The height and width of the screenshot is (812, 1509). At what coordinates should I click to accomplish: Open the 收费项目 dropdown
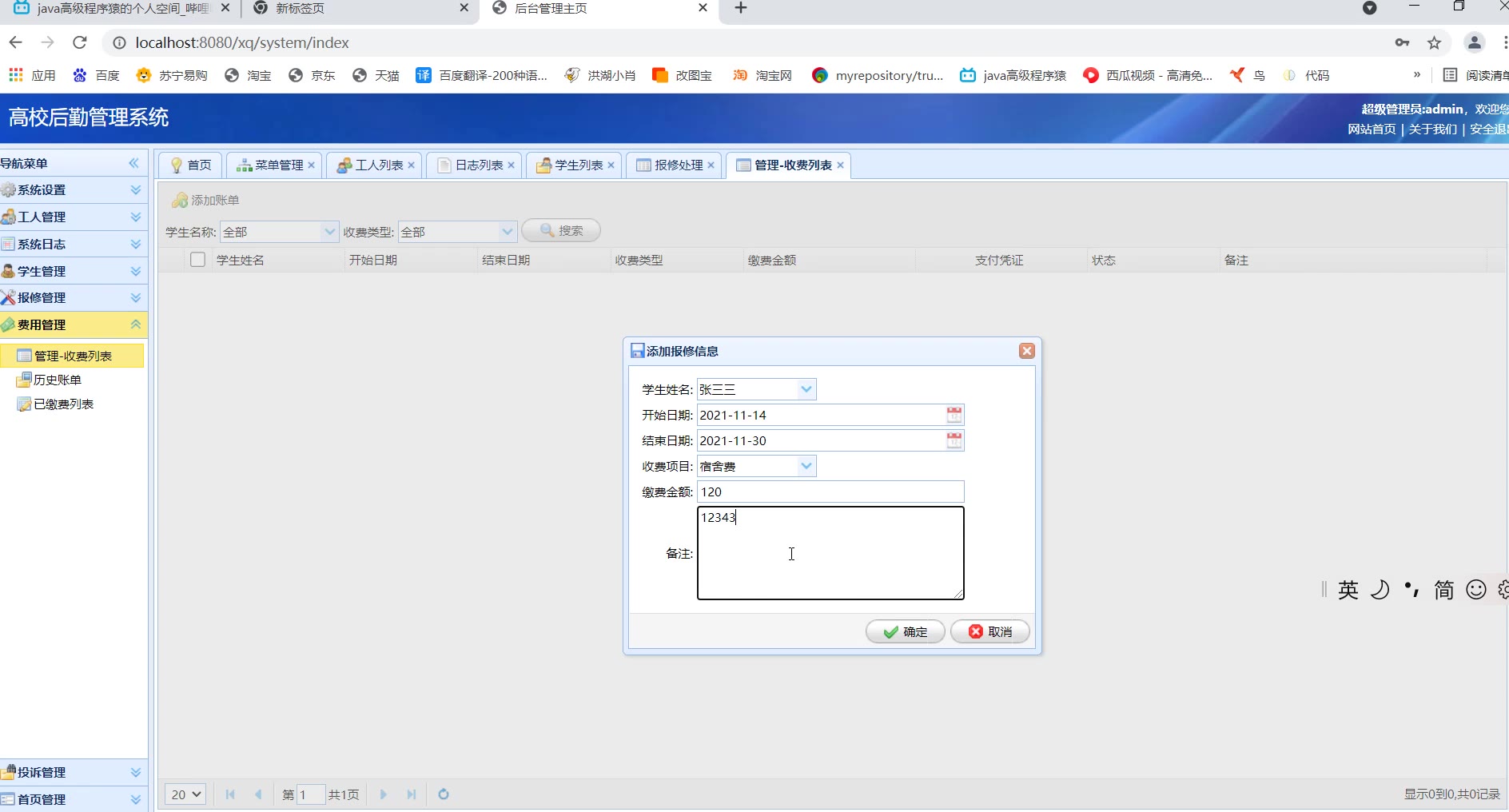806,466
